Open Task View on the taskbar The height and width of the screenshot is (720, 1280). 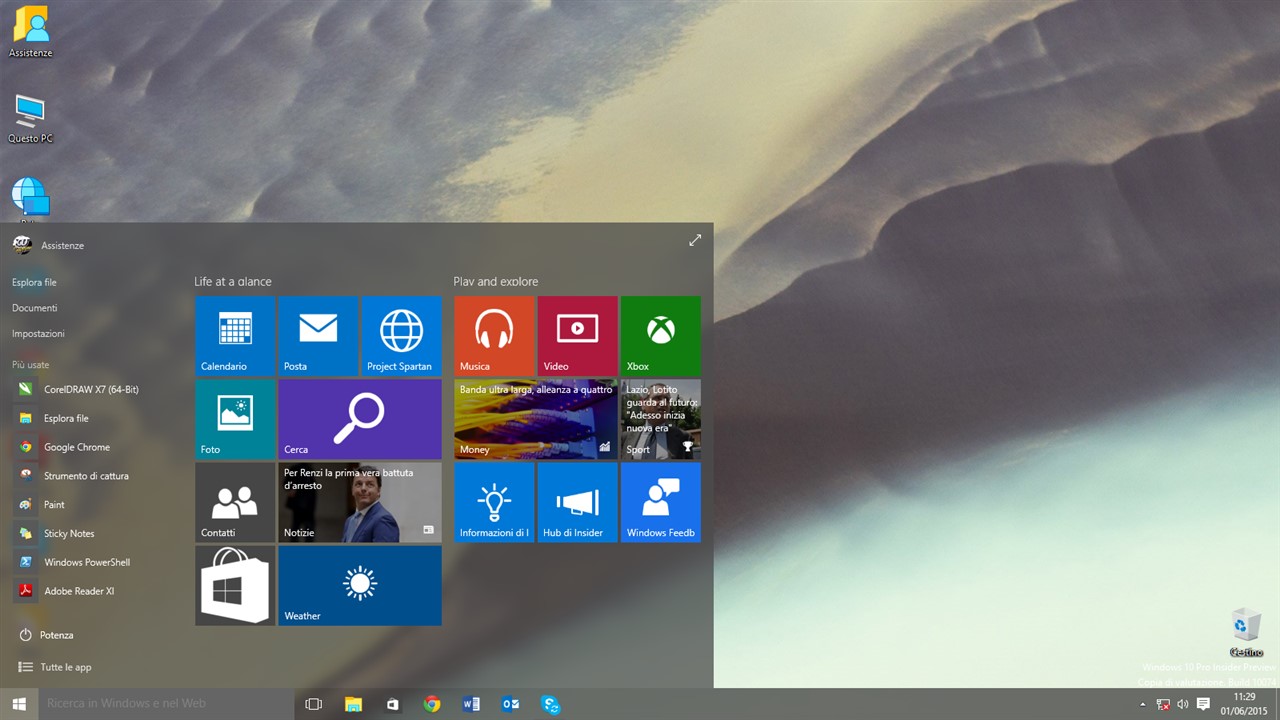[313, 704]
